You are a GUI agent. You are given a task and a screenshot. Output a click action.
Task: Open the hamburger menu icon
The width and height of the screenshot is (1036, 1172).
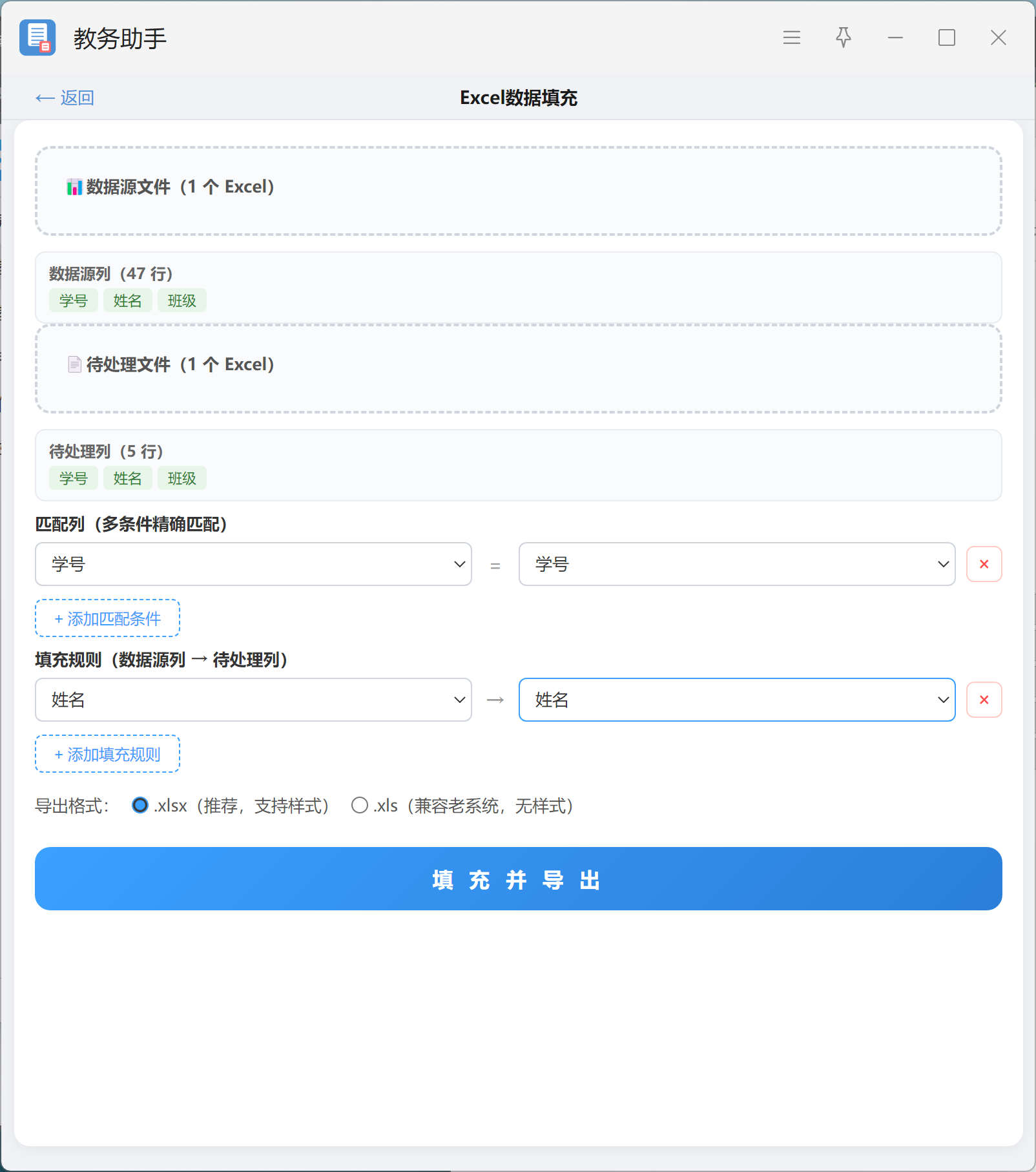(791, 37)
